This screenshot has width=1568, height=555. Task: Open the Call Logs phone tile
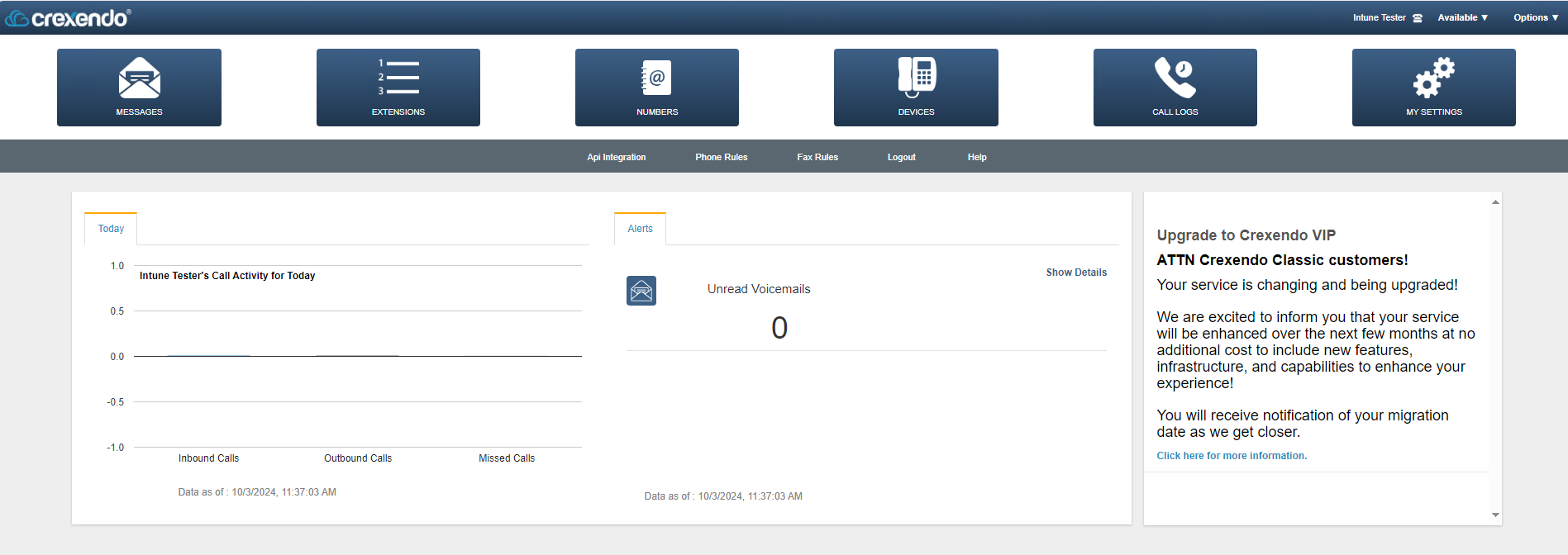tap(1175, 88)
